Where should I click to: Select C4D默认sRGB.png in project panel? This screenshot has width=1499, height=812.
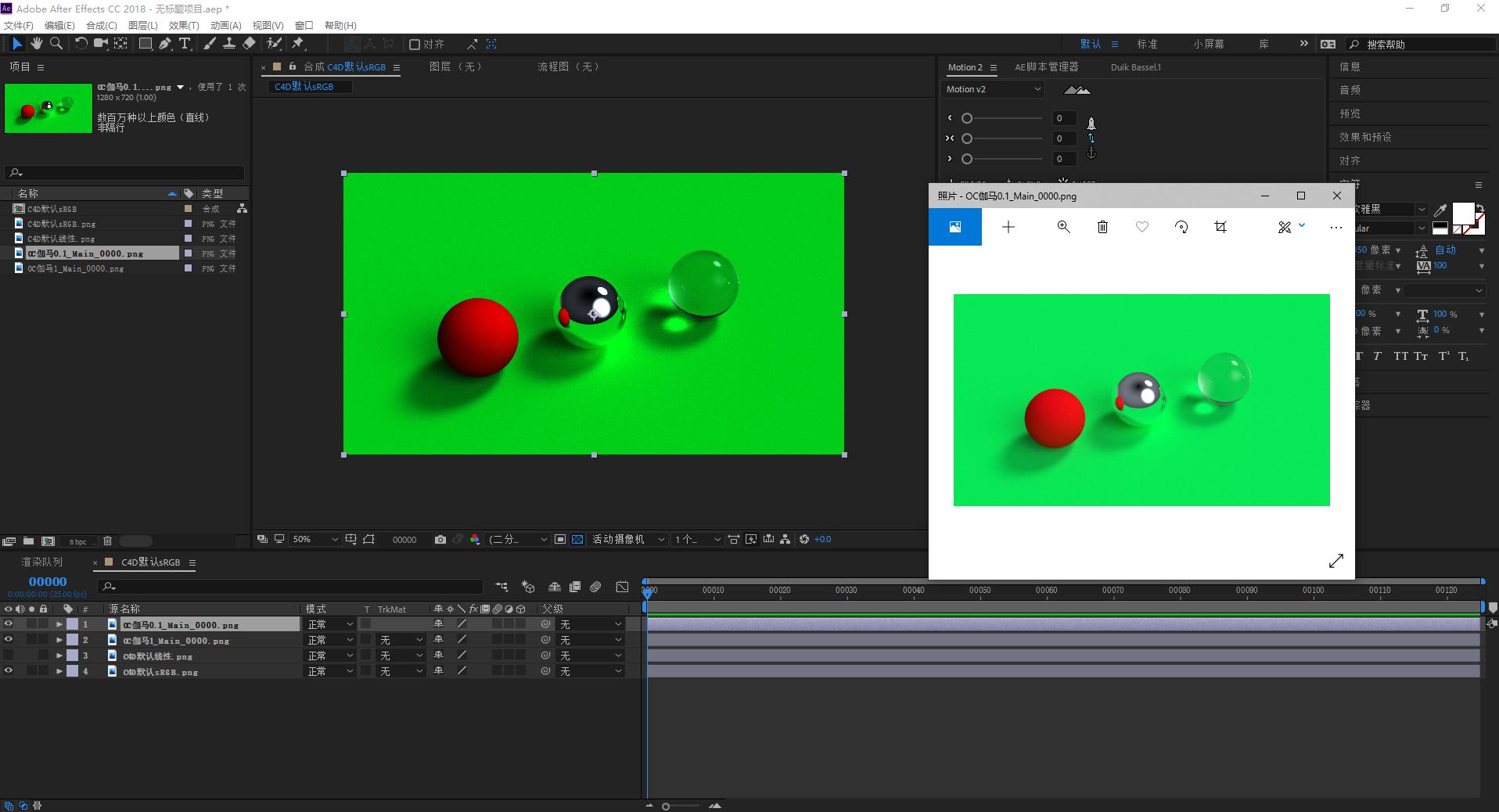click(61, 224)
